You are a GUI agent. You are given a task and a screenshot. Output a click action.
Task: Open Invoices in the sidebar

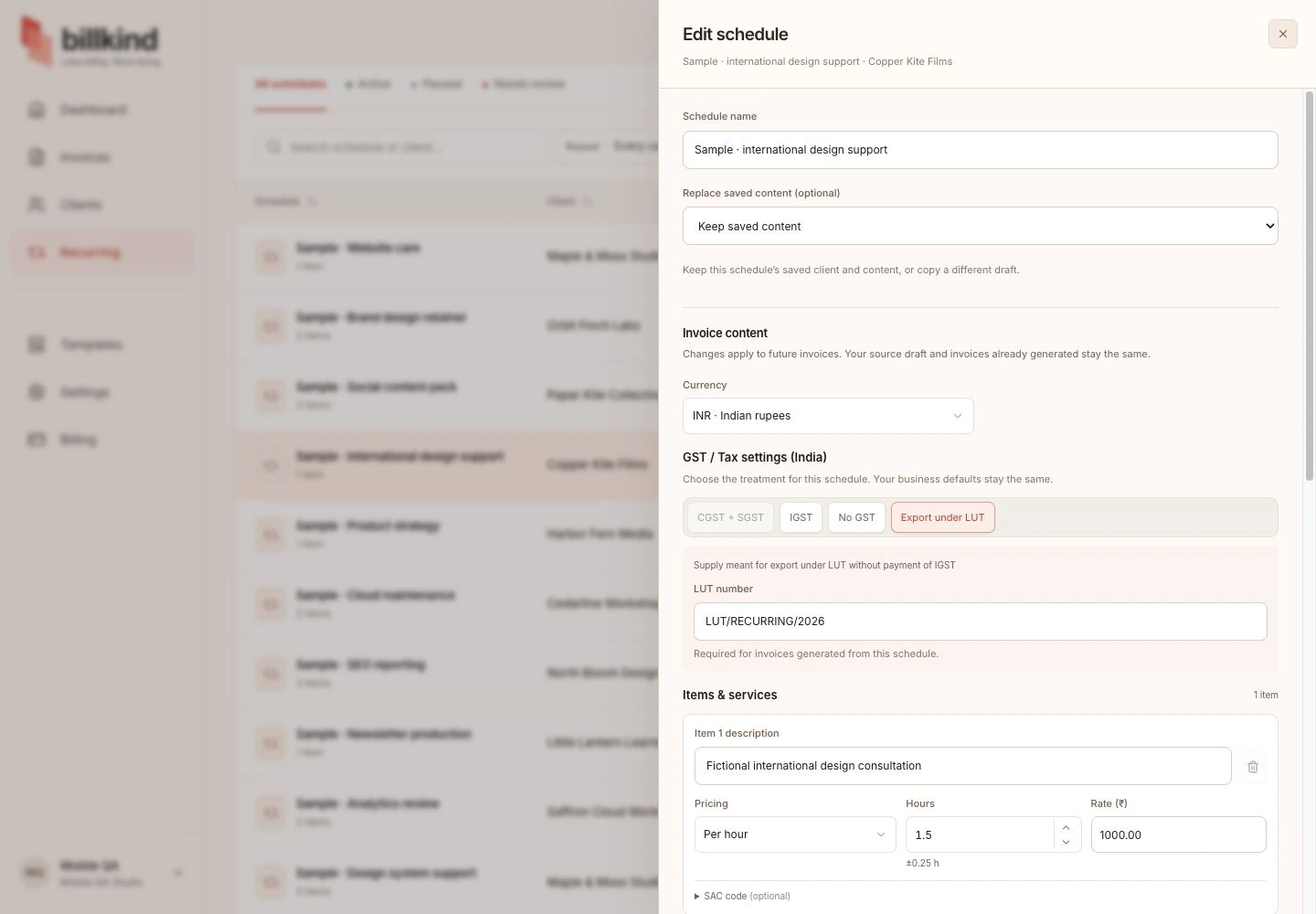coord(101,157)
